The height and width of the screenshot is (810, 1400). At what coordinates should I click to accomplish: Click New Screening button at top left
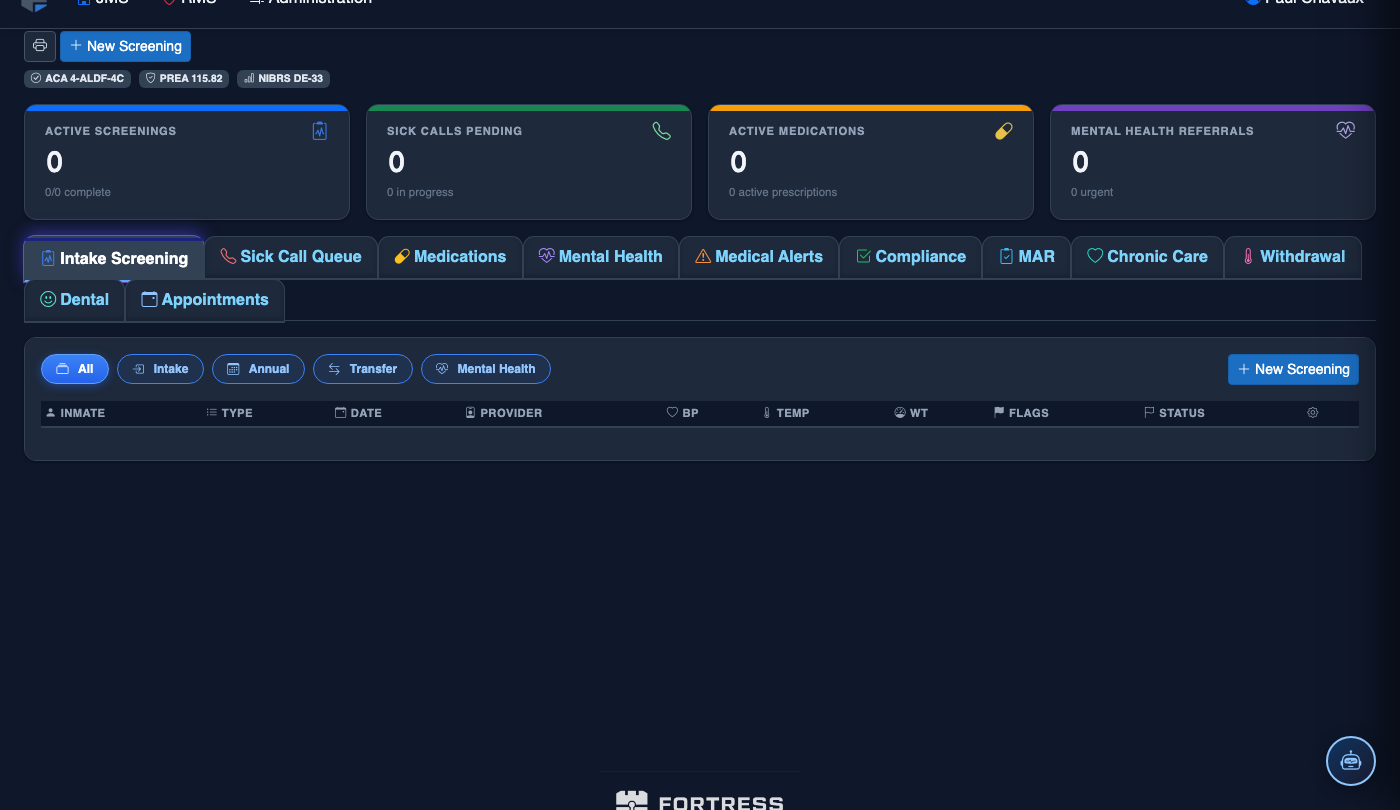[126, 46]
